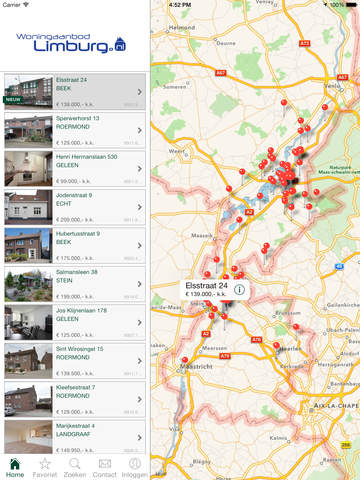360x480 pixels.
Task: Open the Elsstraat 24 BEEK listing
Action: (75, 92)
